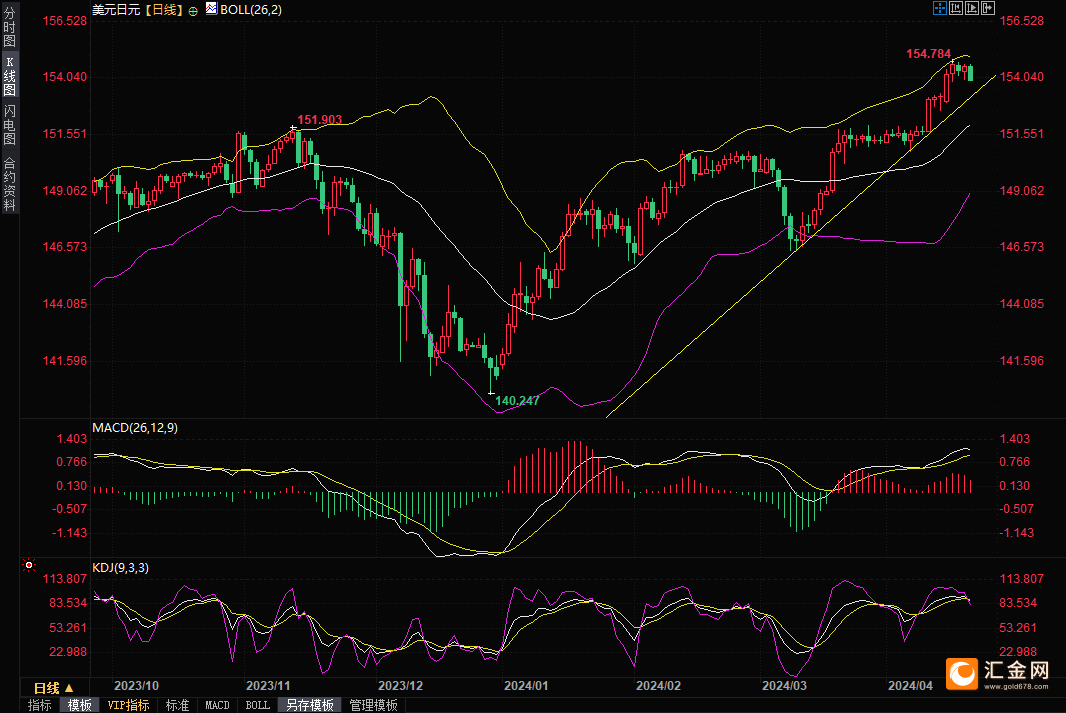Click the expand-panel arrow icon
Screen dimensions: 1066x713
[x=988, y=8]
